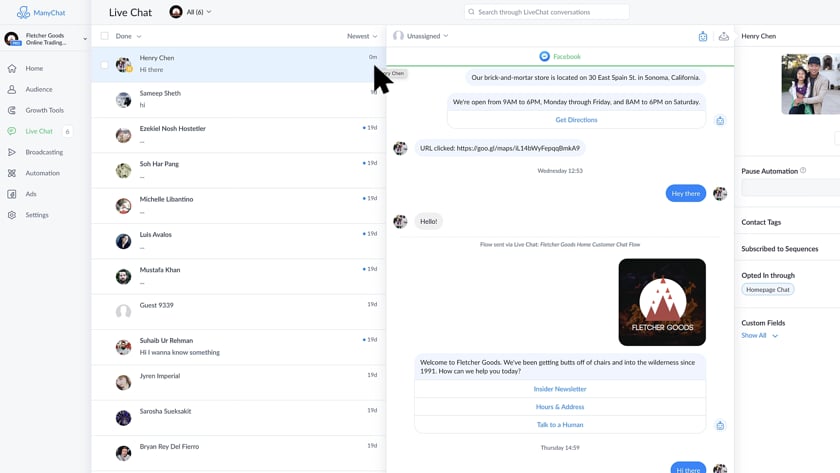Open the Luis Avalos conversation
This screenshot has width=840, height=473.
coord(238,241)
